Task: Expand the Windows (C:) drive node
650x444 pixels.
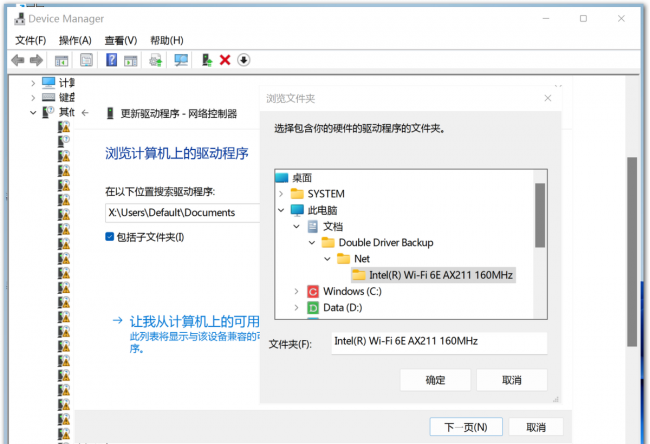Action: coord(296,291)
